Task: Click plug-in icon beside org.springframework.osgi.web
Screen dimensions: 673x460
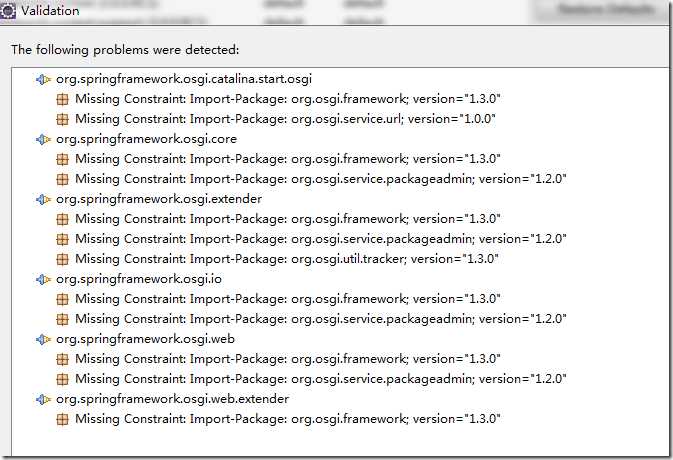Action: point(43,339)
